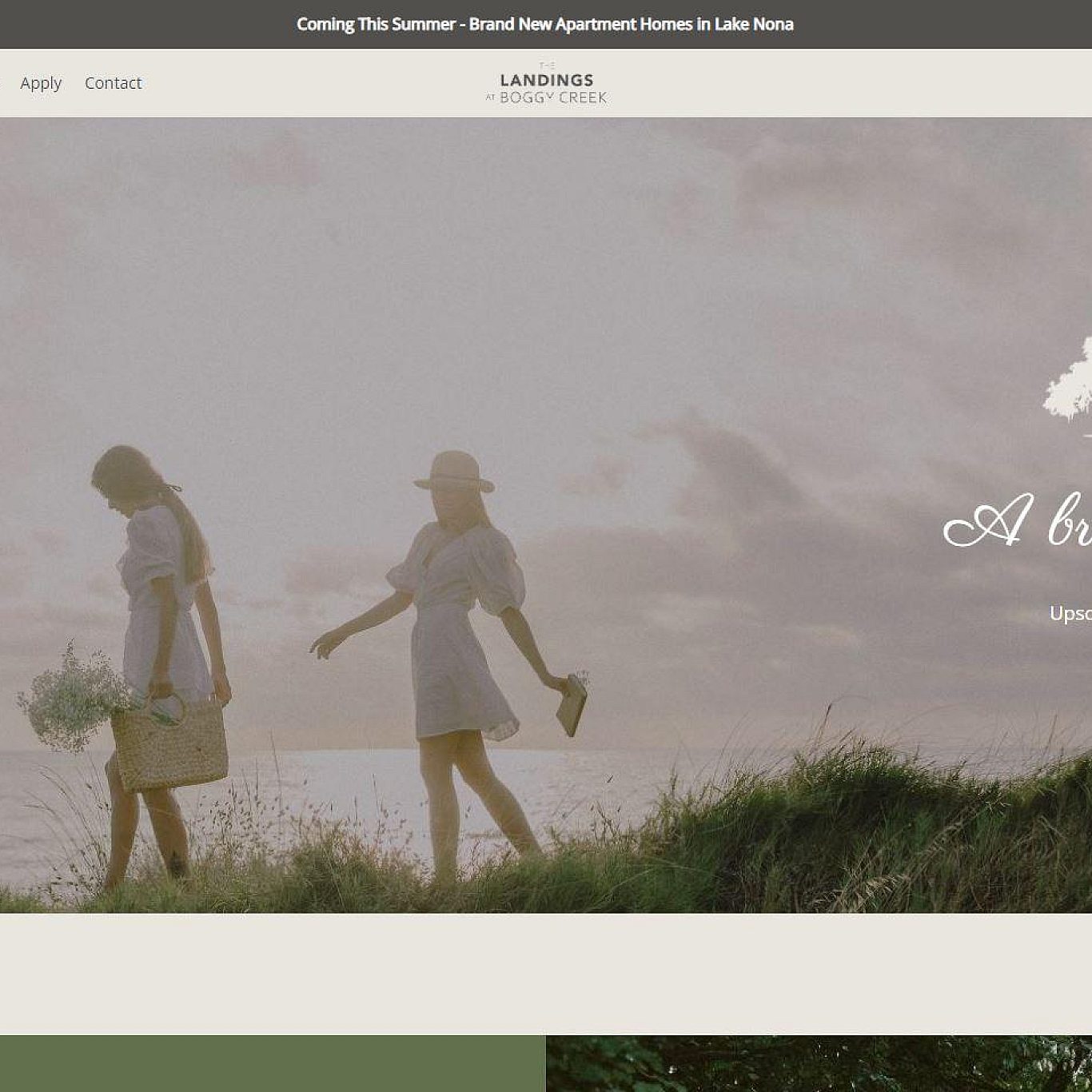Go to the Contact page
The height and width of the screenshot is (1092, 1092).
click(113, 83)
